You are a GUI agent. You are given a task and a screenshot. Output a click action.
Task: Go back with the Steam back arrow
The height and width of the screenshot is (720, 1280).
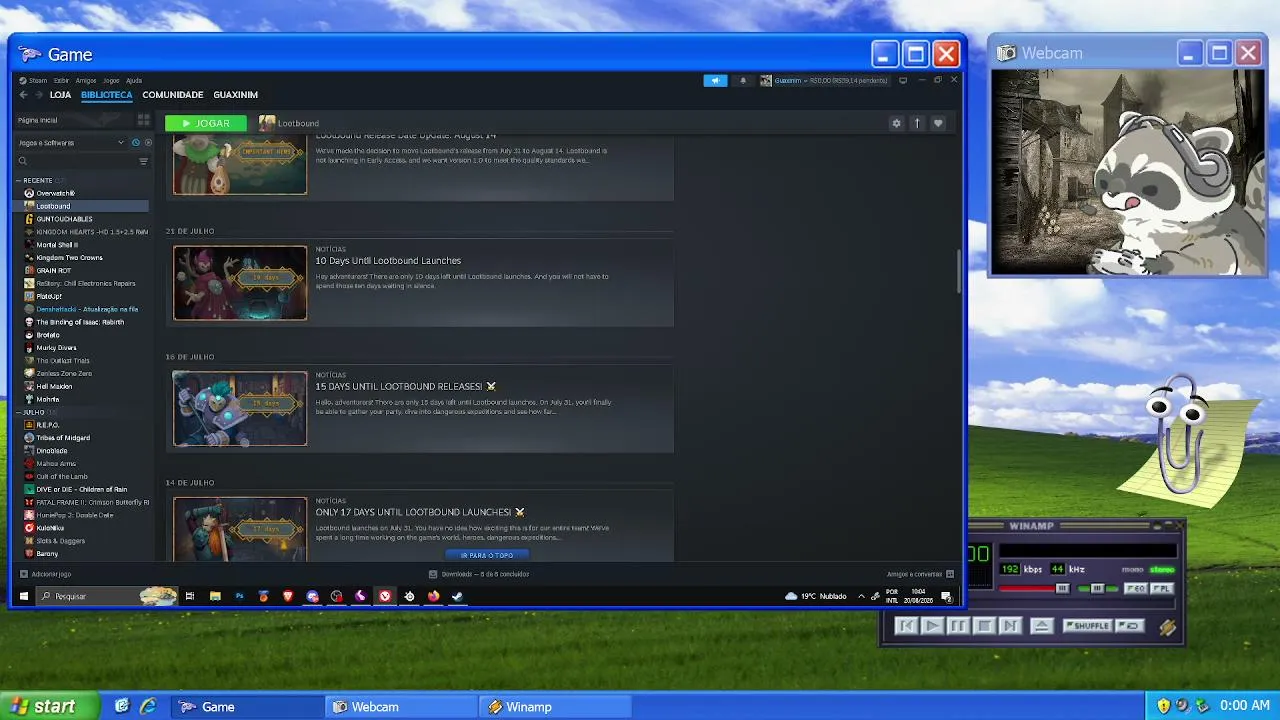click(23, 95)
